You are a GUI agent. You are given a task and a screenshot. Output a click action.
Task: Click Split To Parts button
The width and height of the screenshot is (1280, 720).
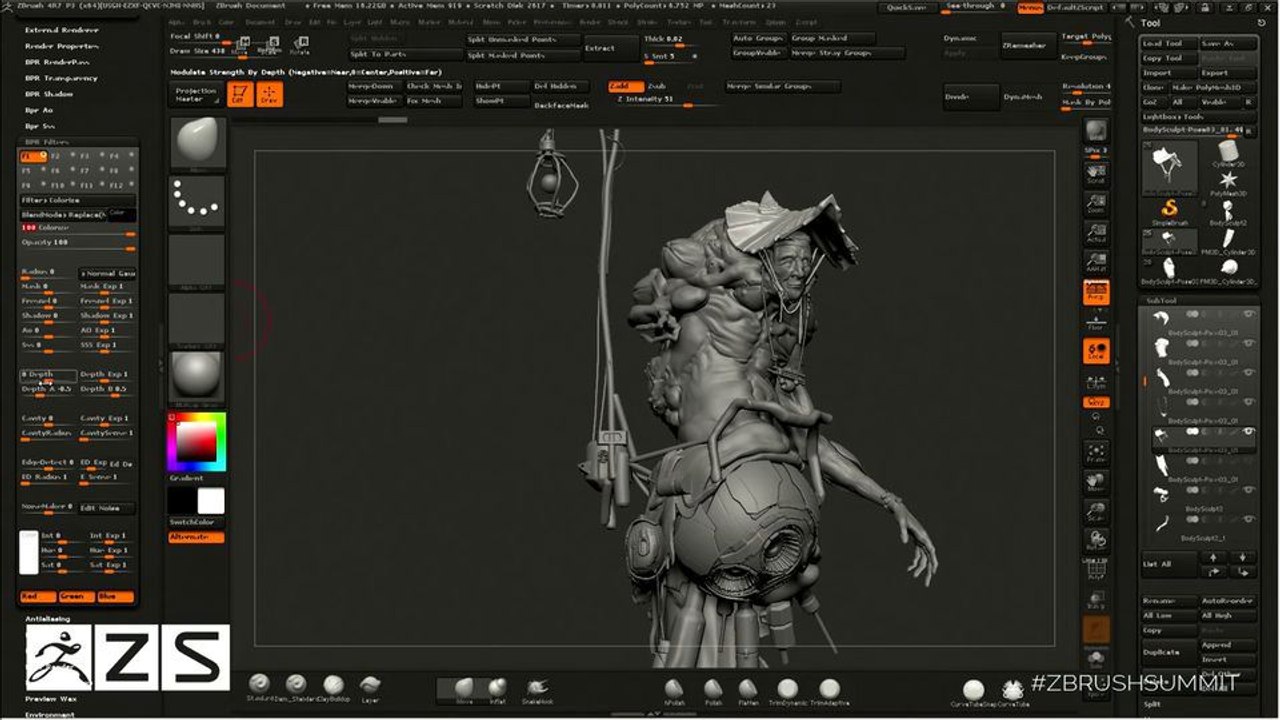coord(405,55)
